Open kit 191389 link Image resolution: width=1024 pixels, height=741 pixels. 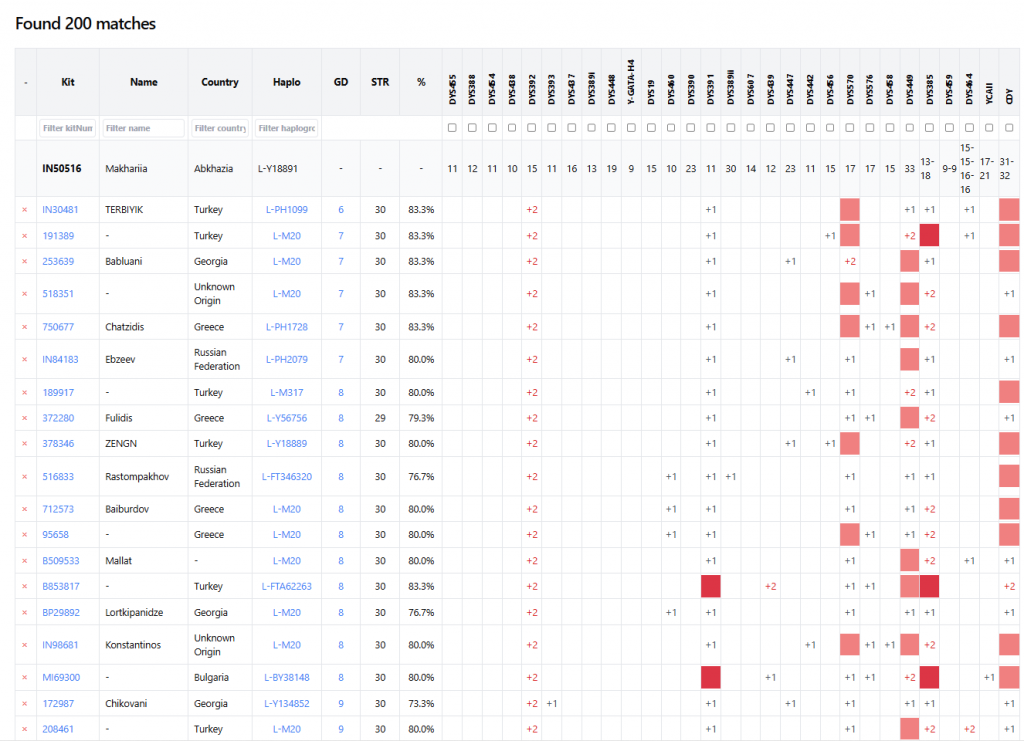57,236
